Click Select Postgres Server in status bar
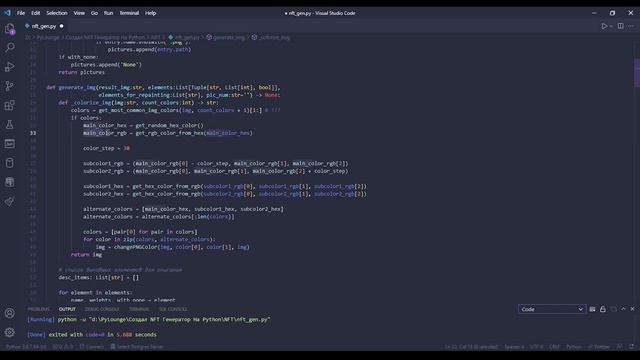Image resolution: width=640 pixels, height=360 pixels. coord(137,347)
